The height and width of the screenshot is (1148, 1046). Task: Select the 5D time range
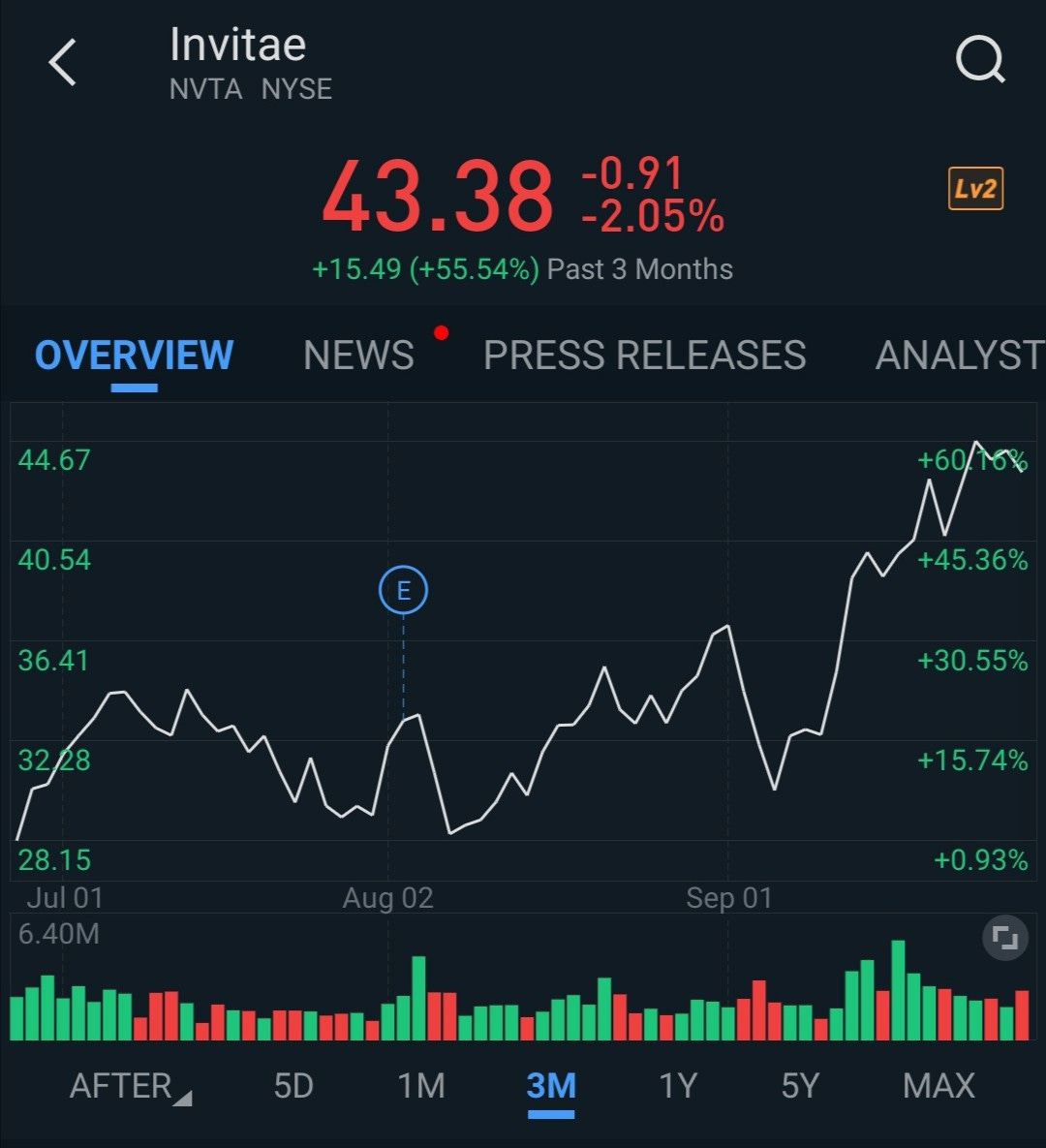[x=293, y=1086]
